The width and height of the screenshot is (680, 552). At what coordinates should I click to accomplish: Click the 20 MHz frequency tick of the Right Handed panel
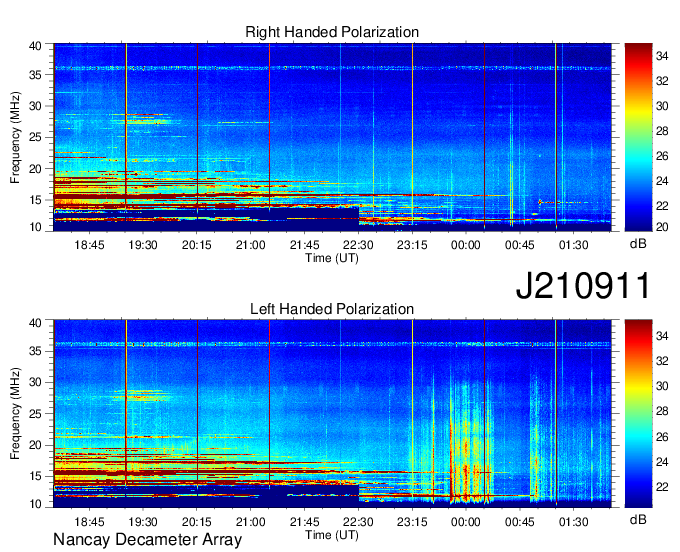36,169
